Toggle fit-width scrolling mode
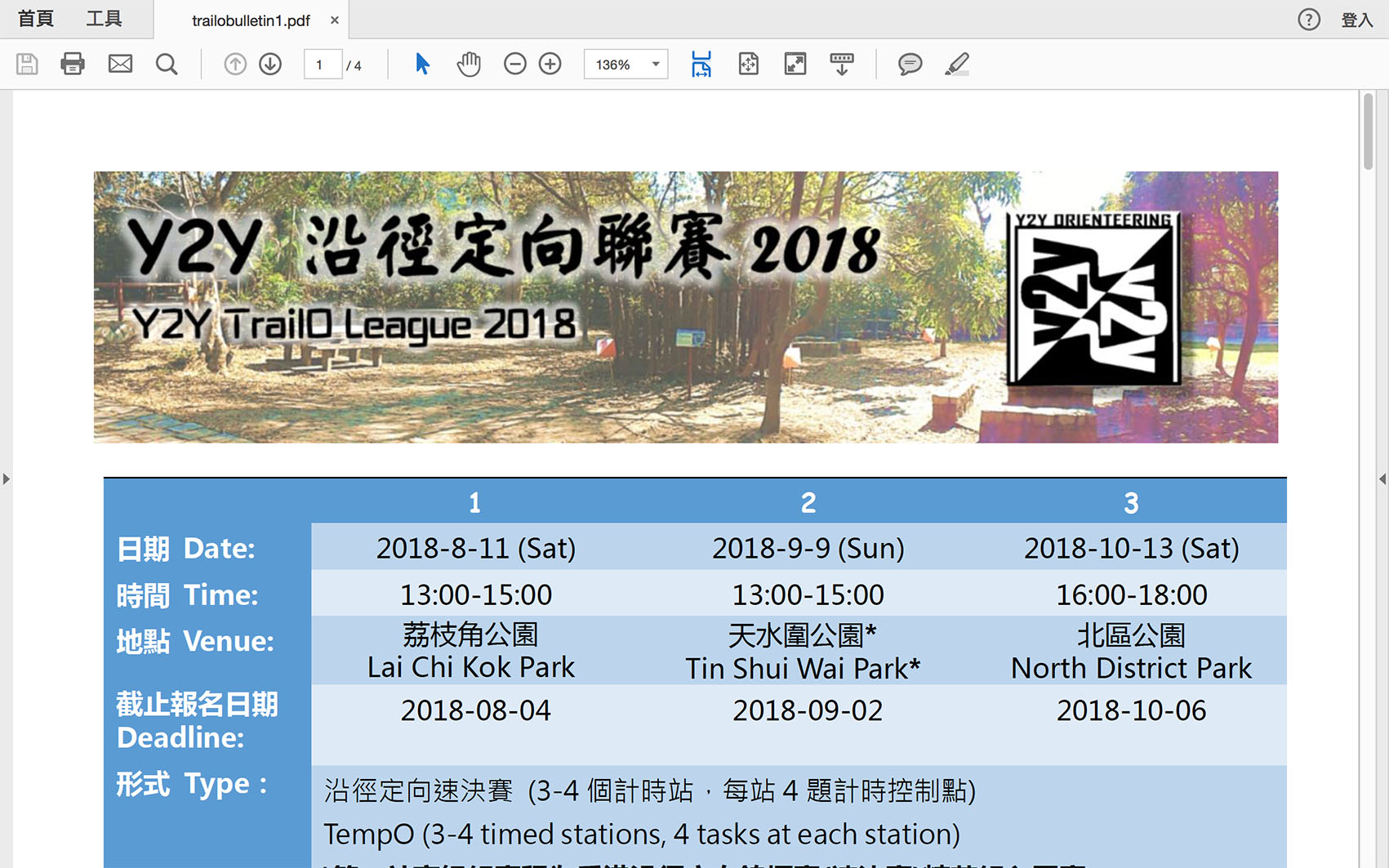Image resolution: width=1389 pixels, height=868 pixels. 701,64
